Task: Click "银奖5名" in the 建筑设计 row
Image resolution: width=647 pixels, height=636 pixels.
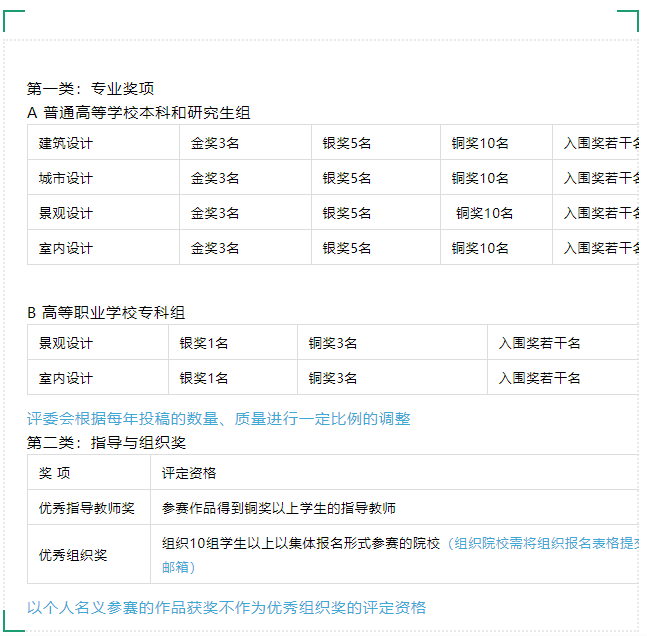Action: tap(347, 144)
